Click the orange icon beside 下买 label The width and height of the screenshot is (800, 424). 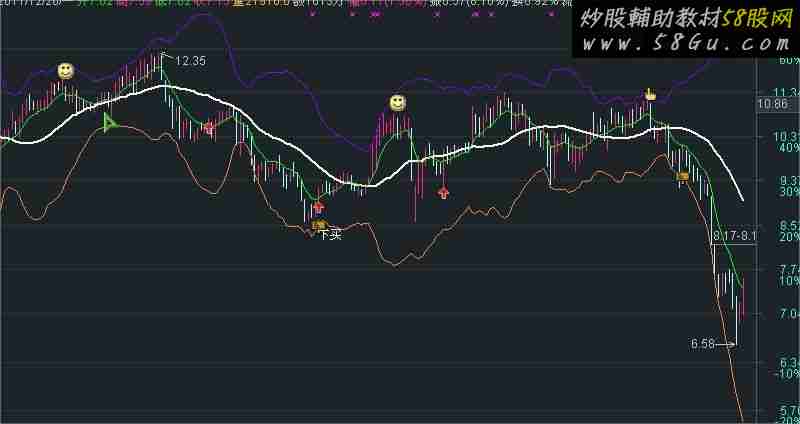click(x=318, y=226)
